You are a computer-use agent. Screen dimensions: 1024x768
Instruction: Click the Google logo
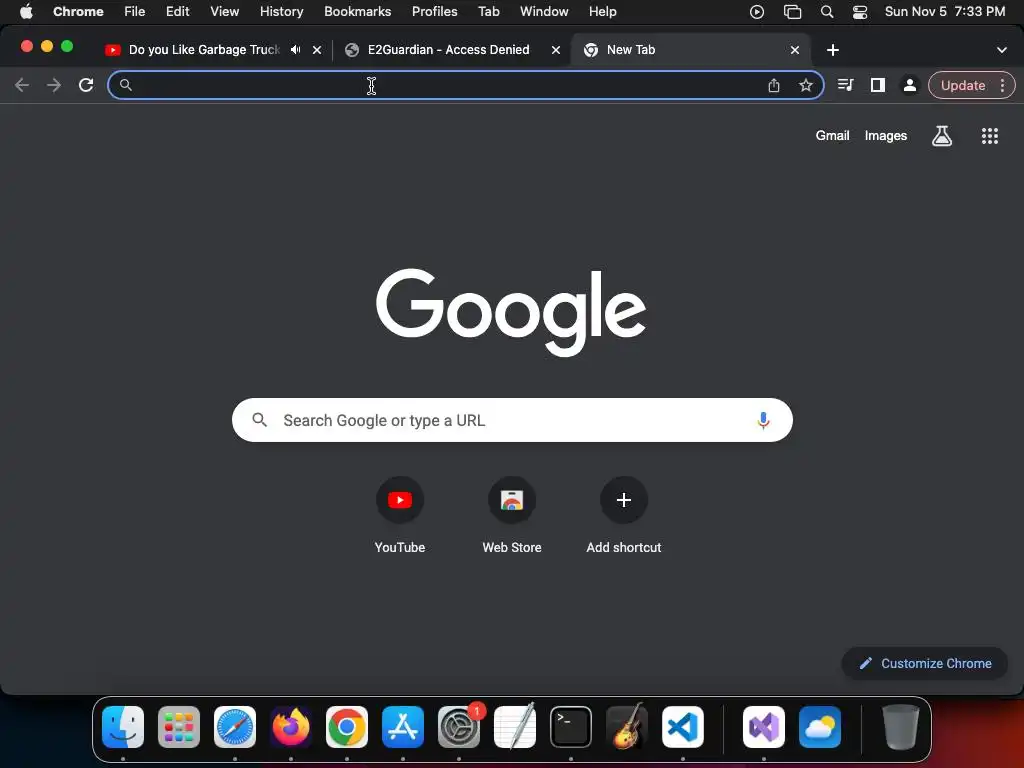point(511,312)
